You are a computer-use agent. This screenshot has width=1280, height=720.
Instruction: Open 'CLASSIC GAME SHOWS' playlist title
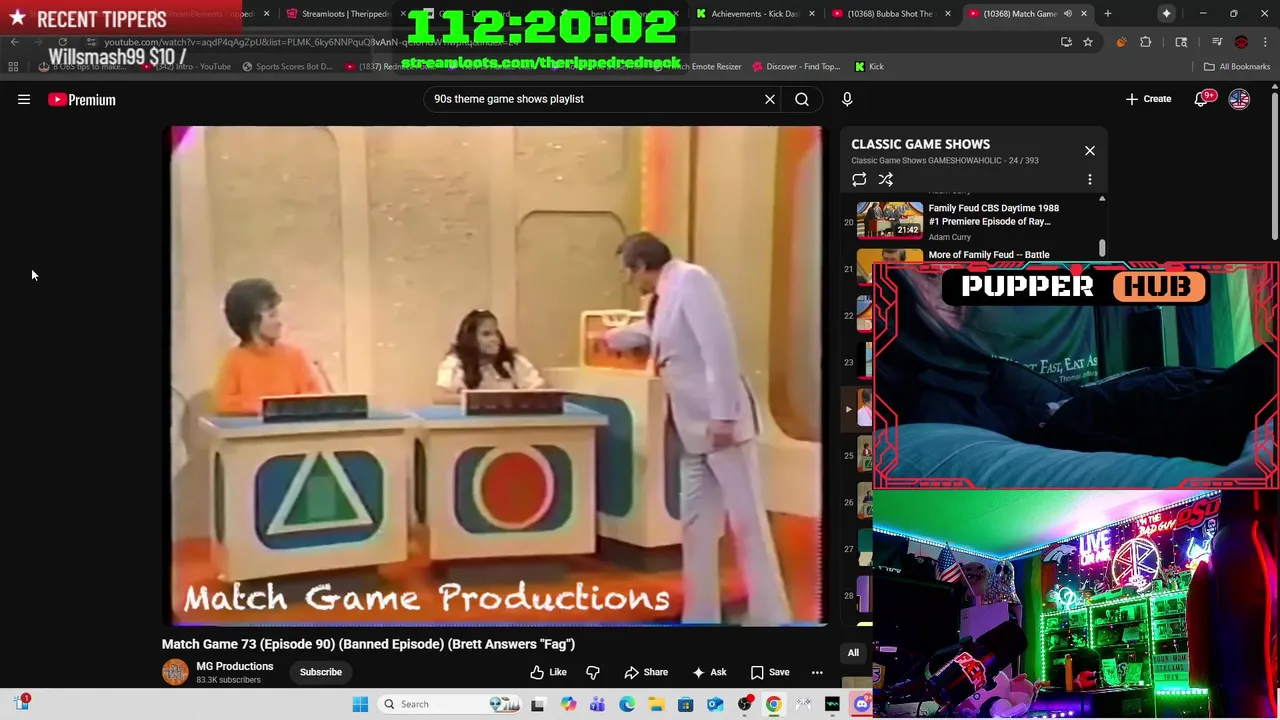[x=920, y=144]
